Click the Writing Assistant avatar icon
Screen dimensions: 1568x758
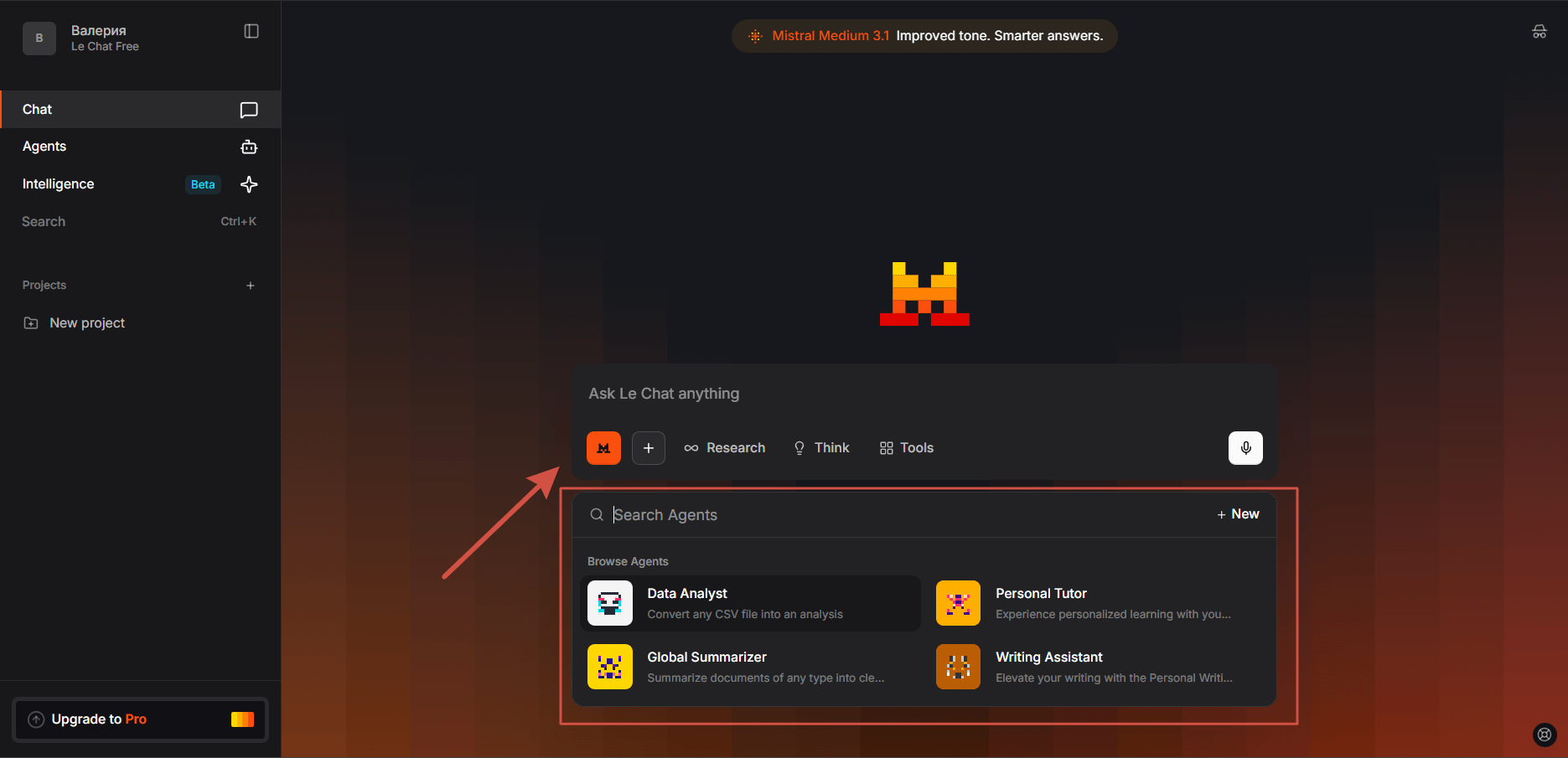(x=958, y=667)
